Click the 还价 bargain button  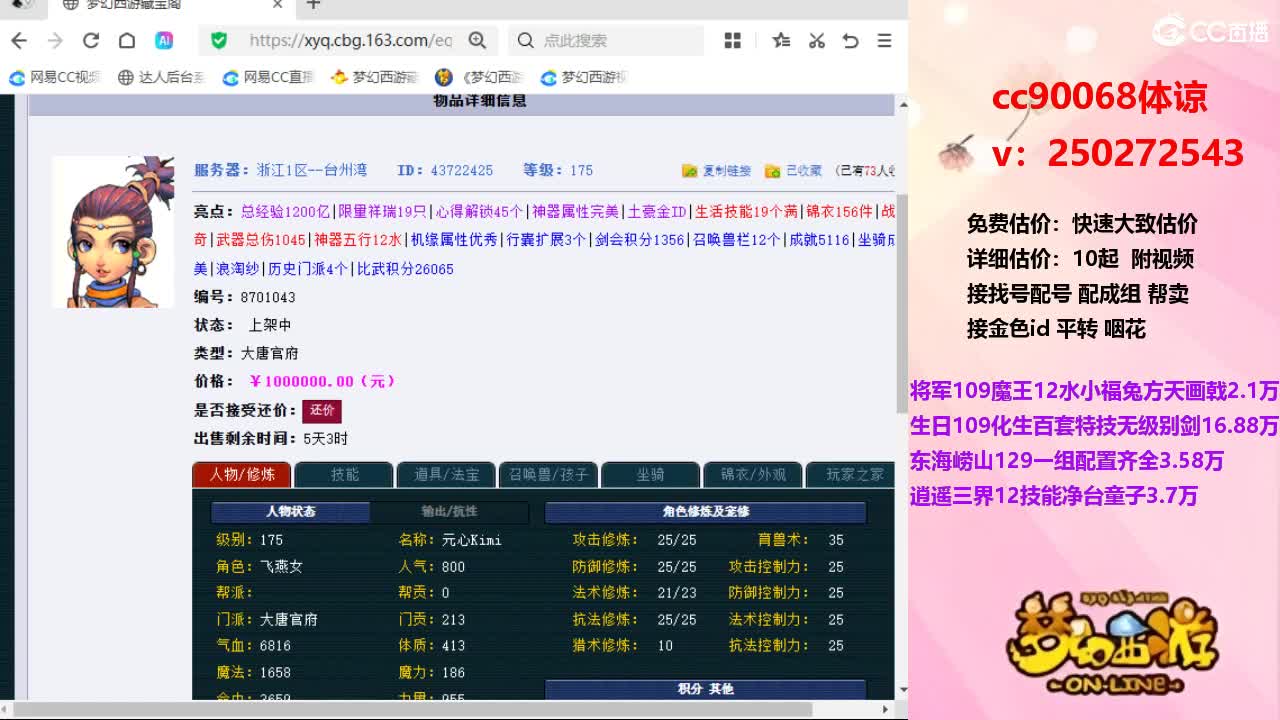click(x=322, y=410)
